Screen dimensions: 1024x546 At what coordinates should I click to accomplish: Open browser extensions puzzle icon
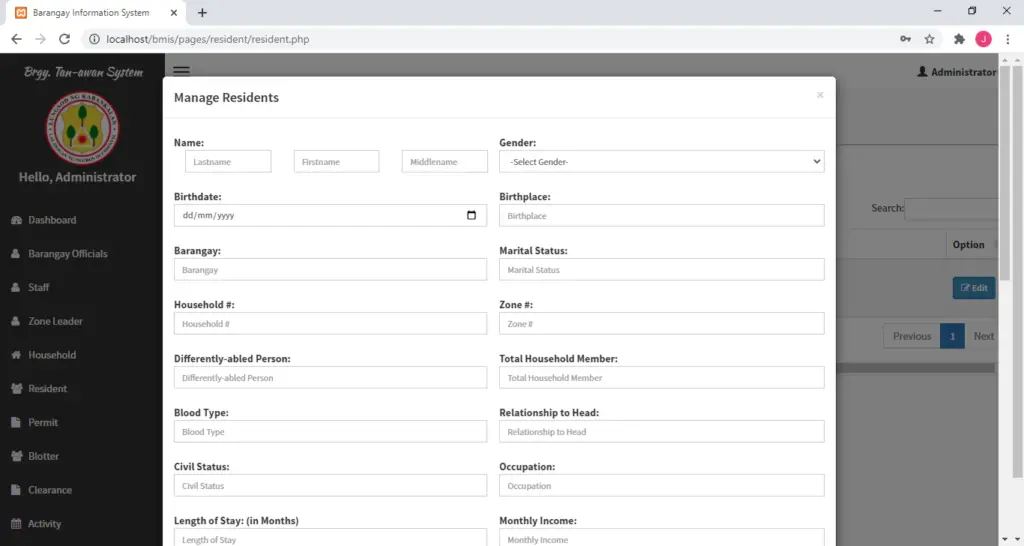tap(959, 39)
